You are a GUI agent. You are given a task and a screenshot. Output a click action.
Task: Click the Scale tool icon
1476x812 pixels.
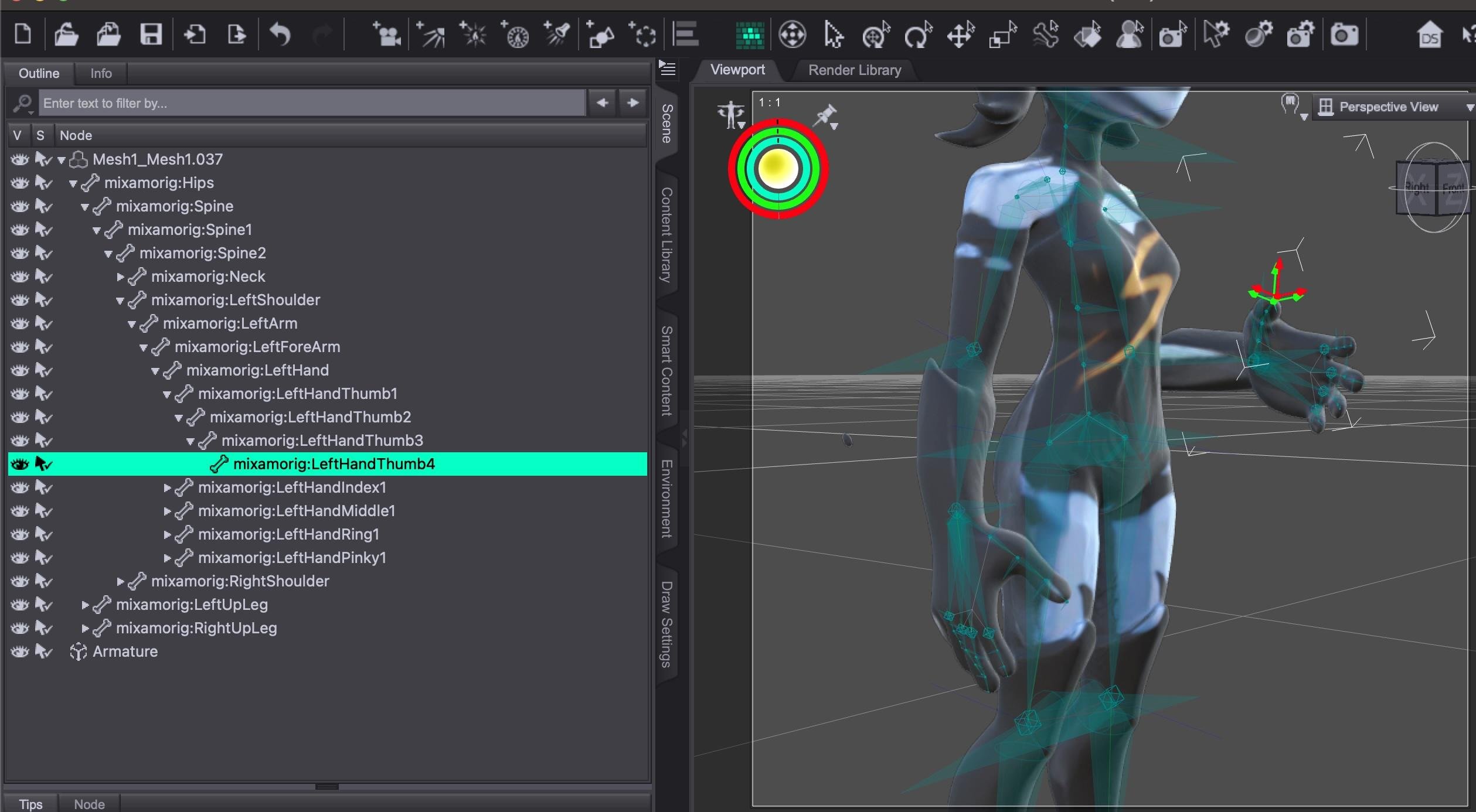point(1002,35)
